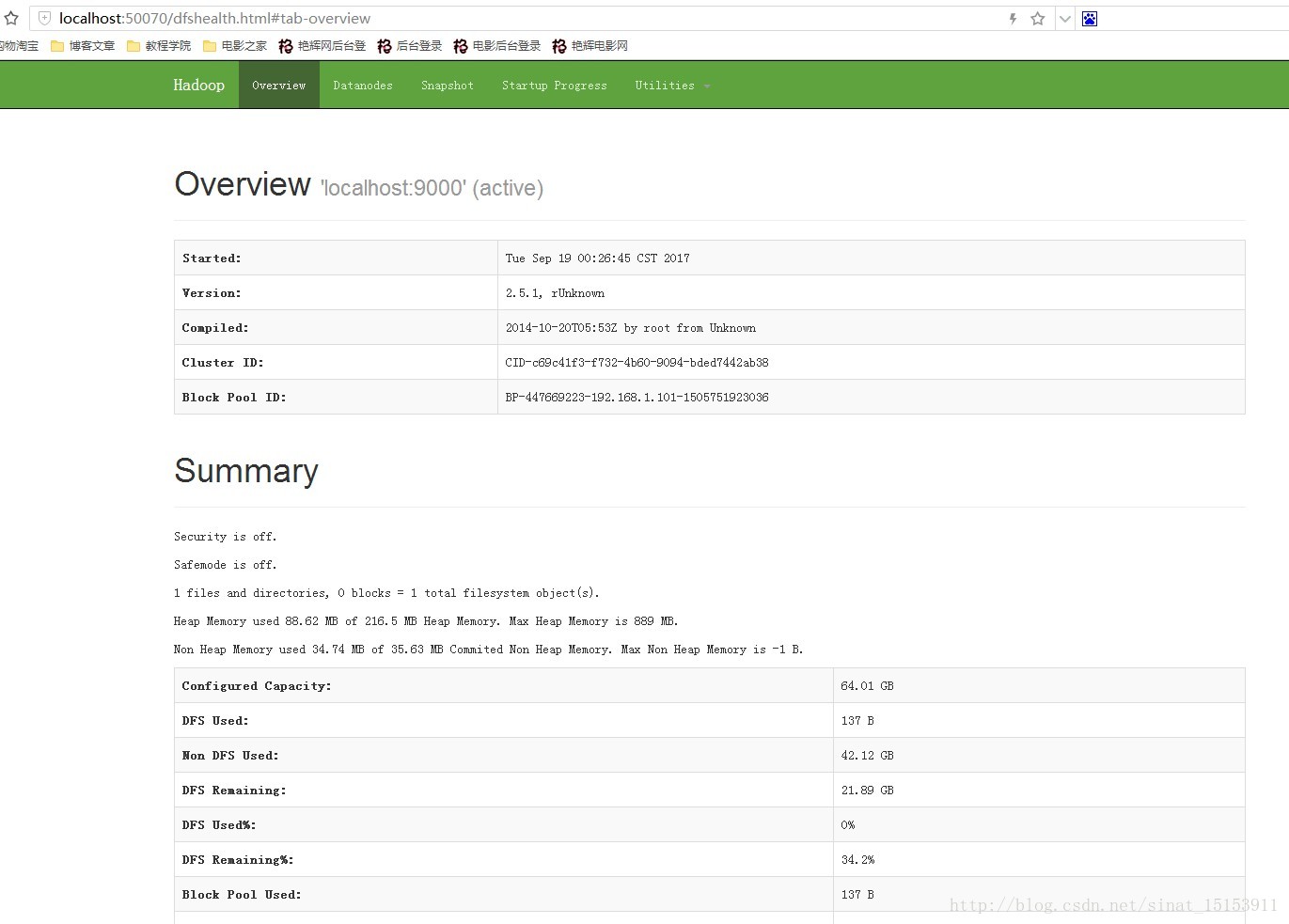Bookmark page with star in address bar

click(1038, 18)
